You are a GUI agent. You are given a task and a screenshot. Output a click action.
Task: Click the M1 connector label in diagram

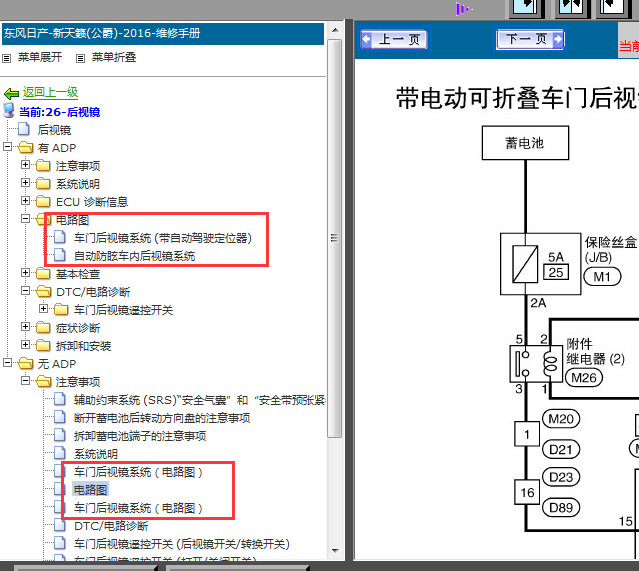[x=602, y=276]
